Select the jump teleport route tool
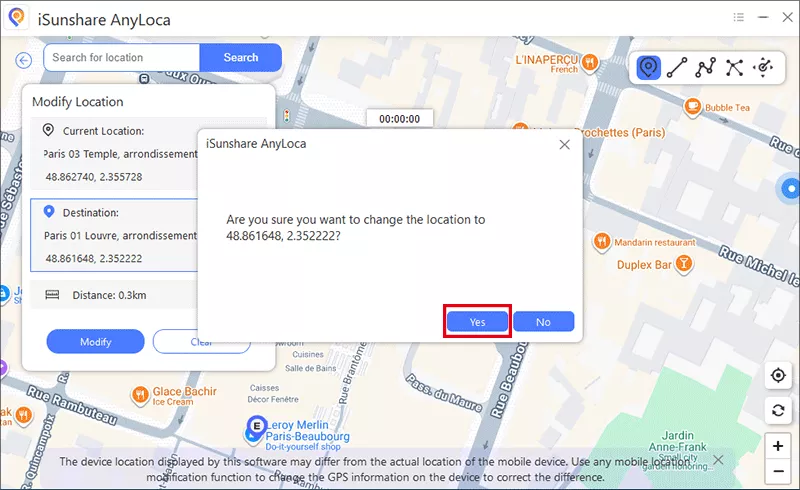The height and width of the screenshot is (490, 800). click(734, 67)
